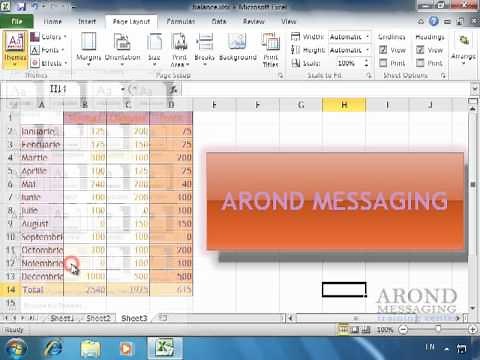This screenshot has width=480, height=360.
Task: Switch to the Home tab
Action: (52, 21)
